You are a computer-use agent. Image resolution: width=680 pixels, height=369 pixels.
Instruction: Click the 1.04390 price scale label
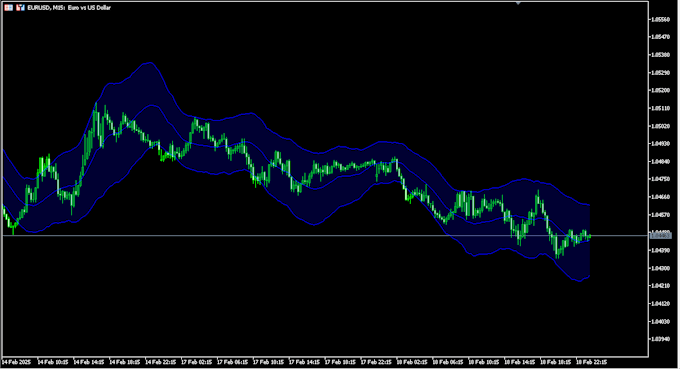[661, 250]
